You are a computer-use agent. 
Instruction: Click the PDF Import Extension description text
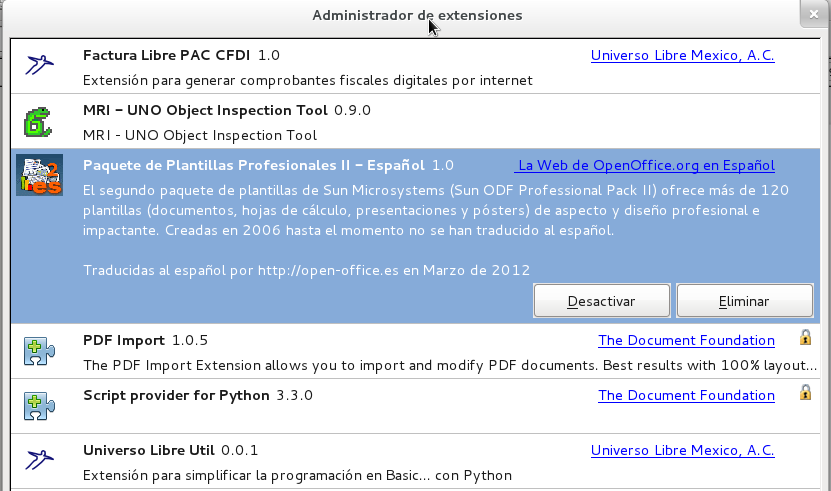(x=450, y=365)
